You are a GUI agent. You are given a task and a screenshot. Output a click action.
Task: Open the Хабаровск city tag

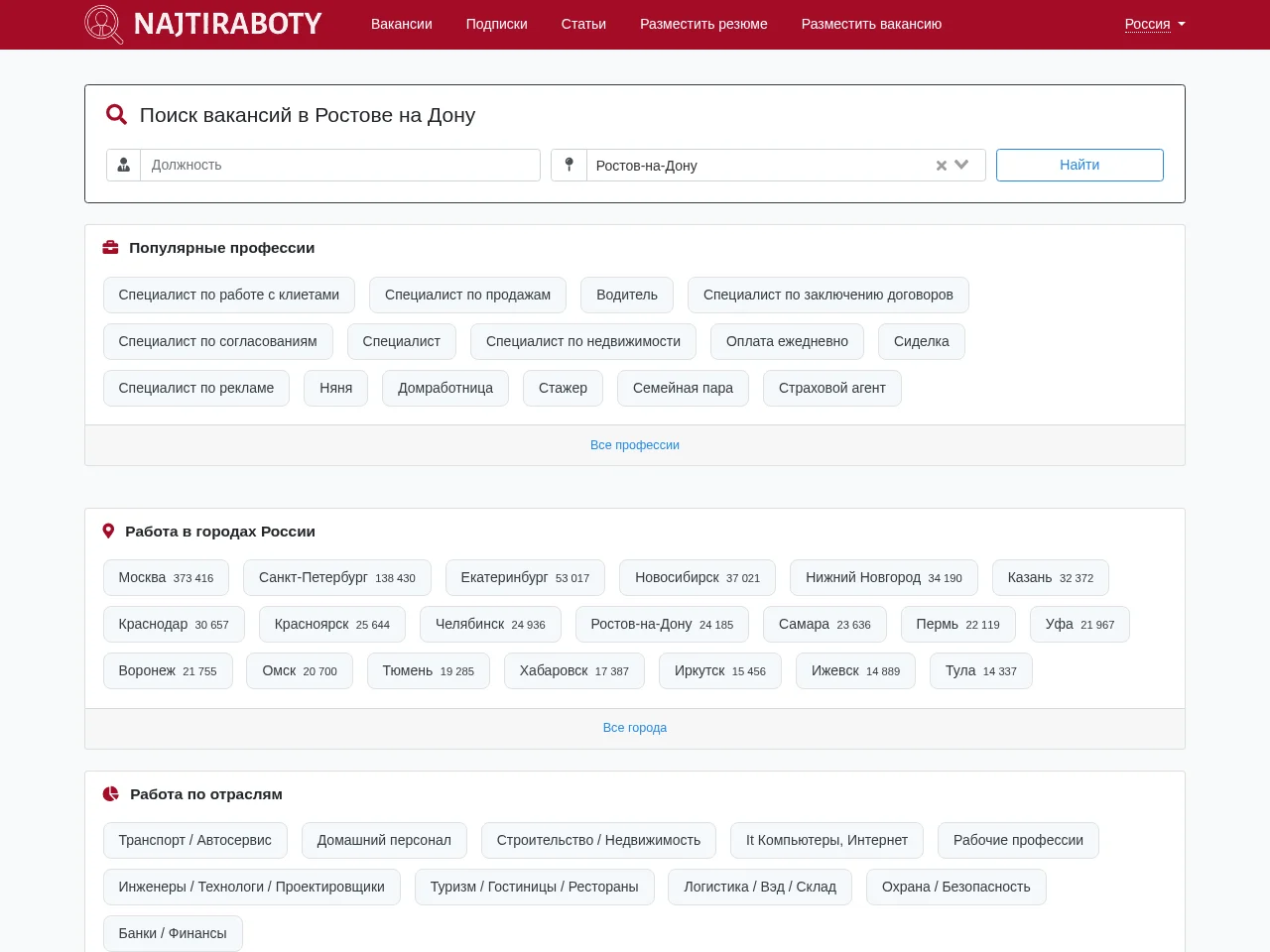click(x=574, y=670)
